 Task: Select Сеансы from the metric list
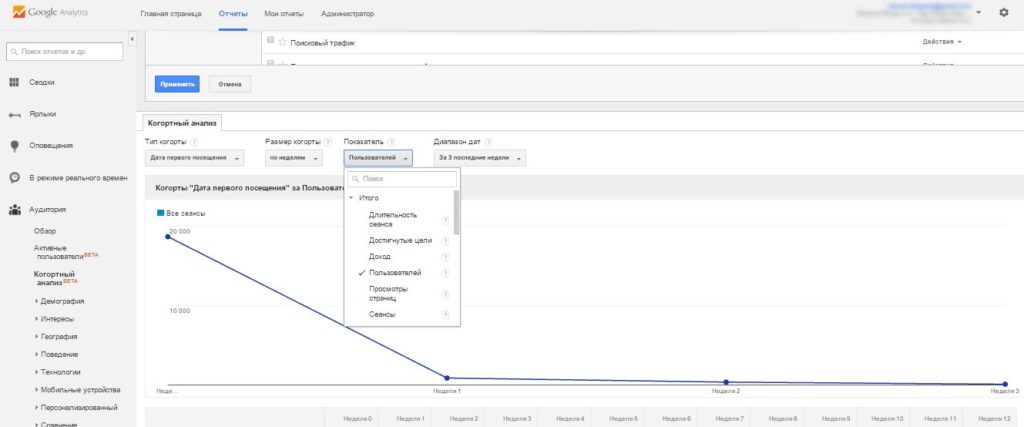click(382, 314)
